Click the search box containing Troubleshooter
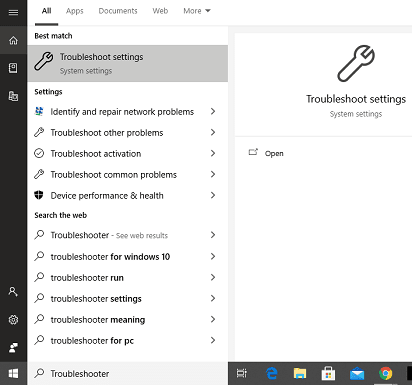 128,373
